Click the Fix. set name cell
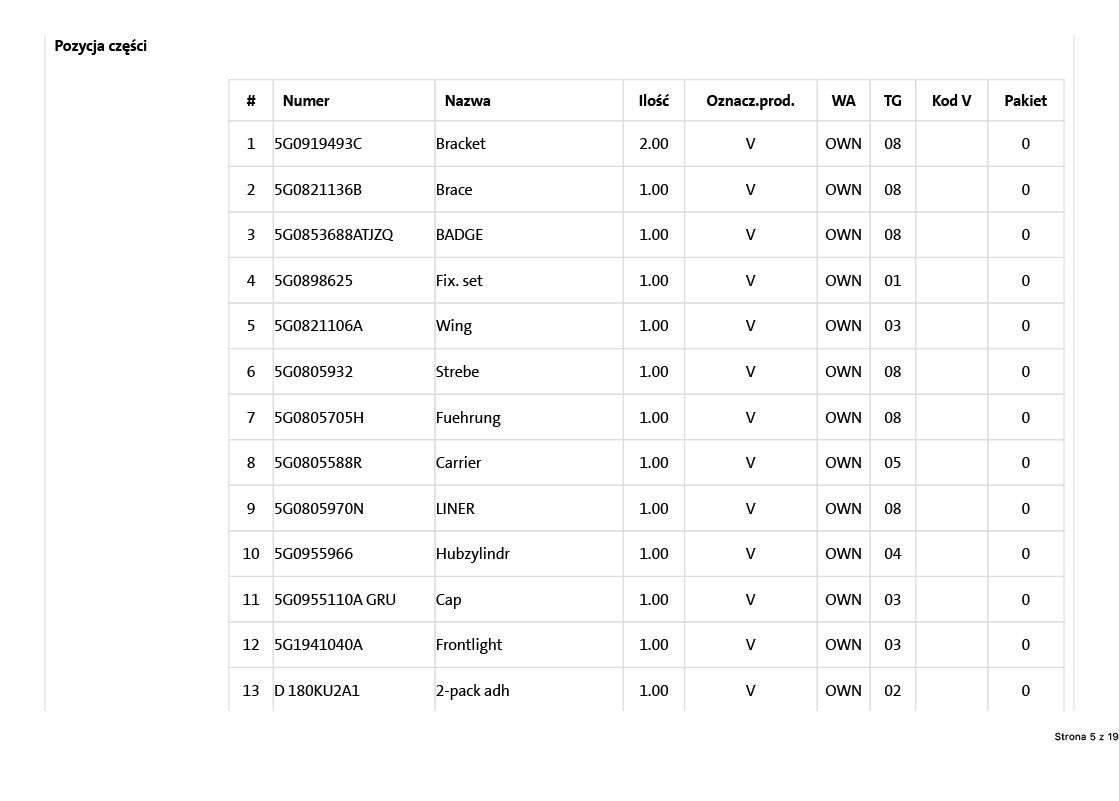 (459, 281)
